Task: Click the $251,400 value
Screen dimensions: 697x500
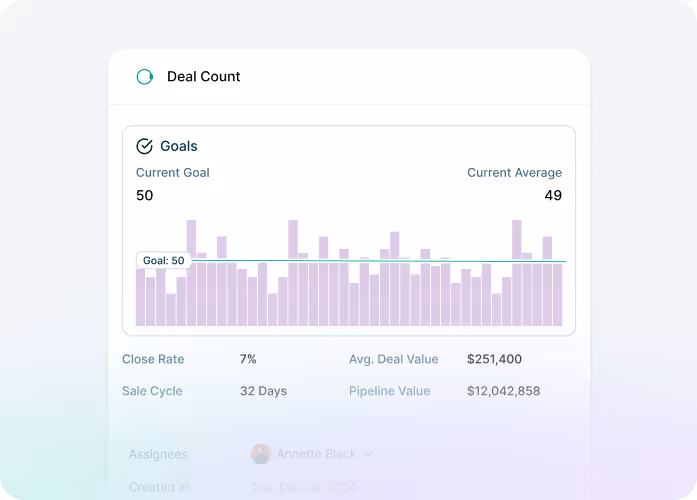Action: 494,359
